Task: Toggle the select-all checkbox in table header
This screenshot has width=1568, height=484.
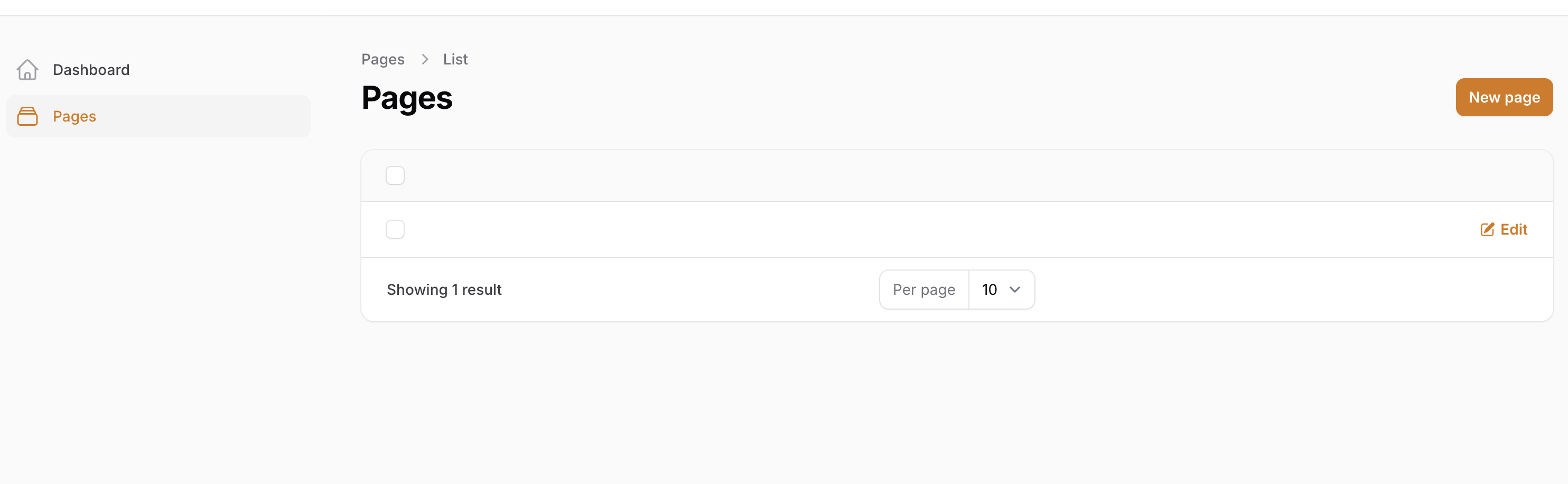Action: click(395, 176)
